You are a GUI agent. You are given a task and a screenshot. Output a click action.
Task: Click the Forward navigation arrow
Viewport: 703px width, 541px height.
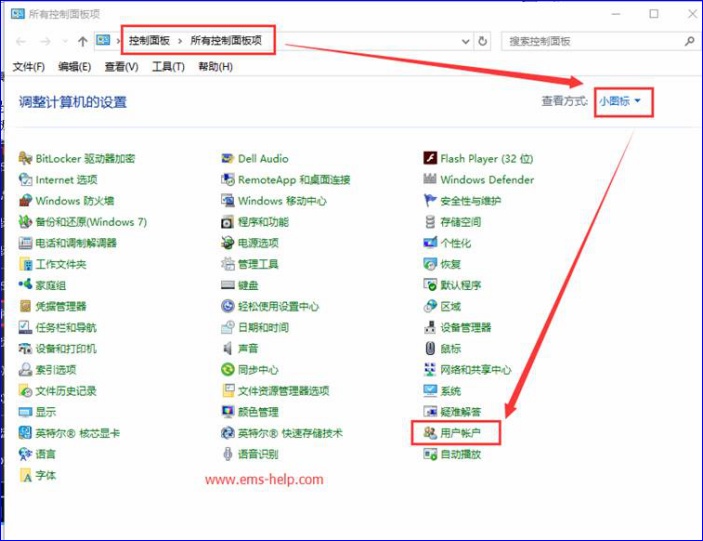pyautogui.click(x=45, y=41)
